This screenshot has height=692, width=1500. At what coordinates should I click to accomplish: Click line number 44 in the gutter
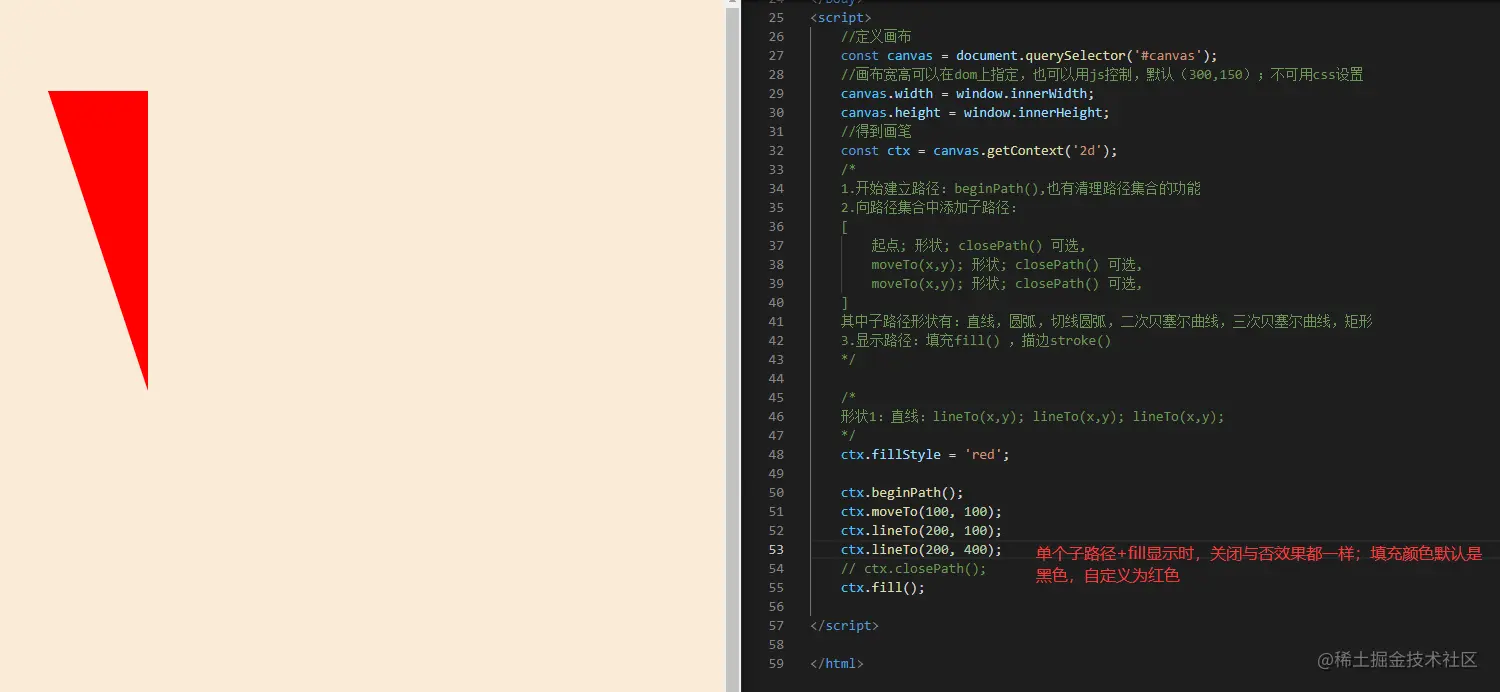coord(776,379)
